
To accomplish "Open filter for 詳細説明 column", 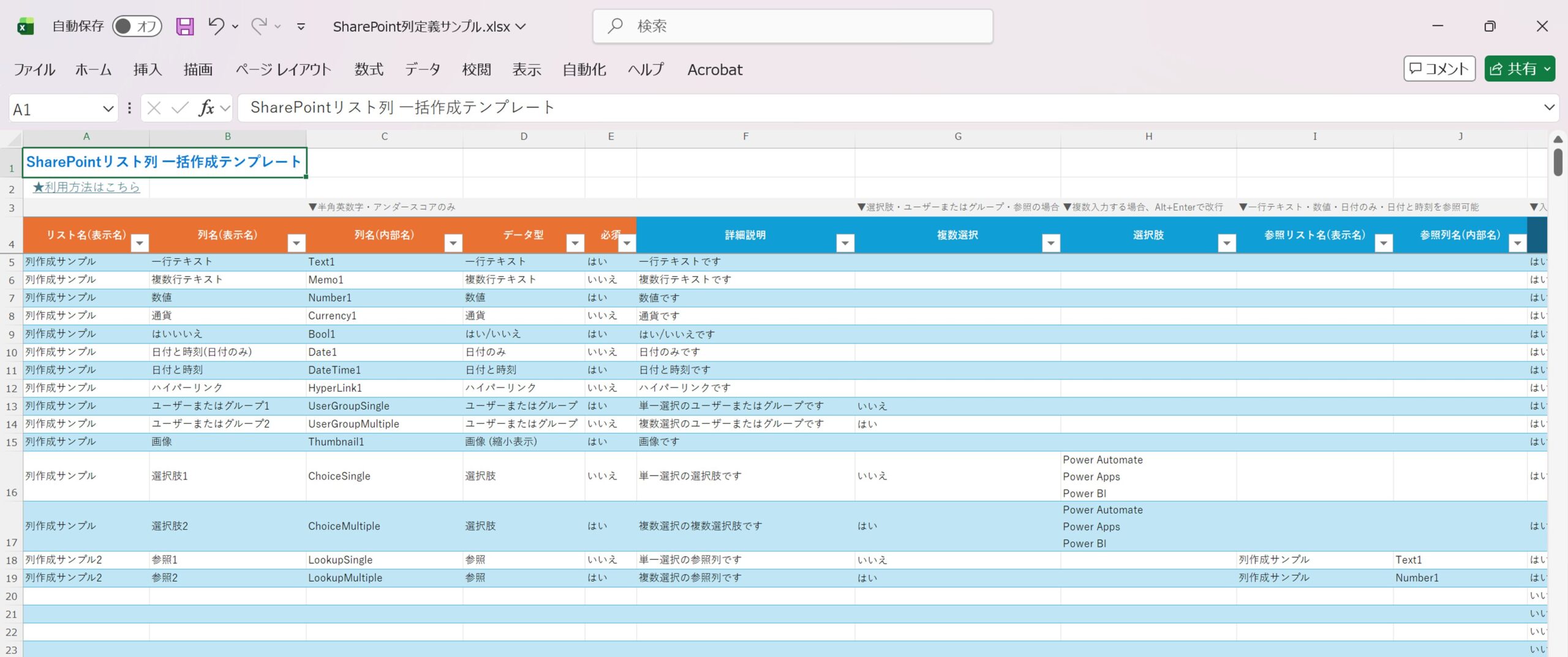I will [845, 243].
